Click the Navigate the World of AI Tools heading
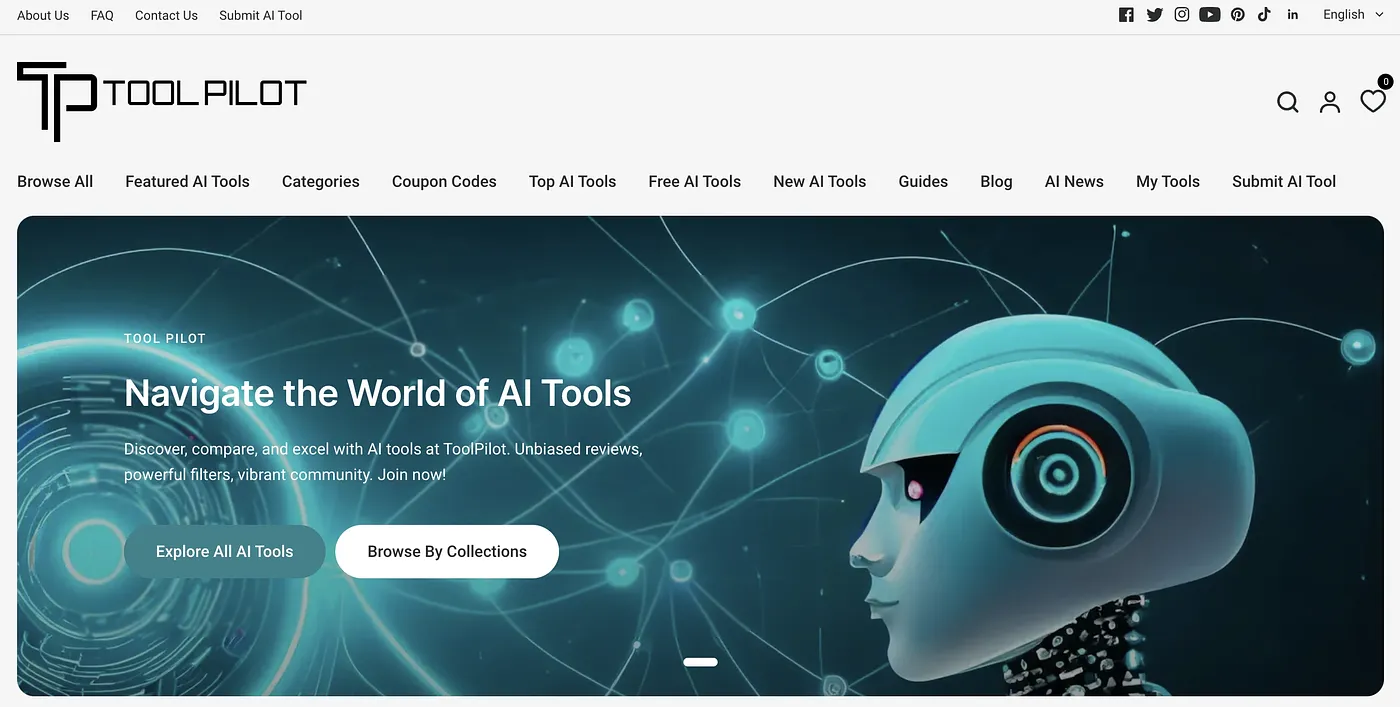This screenshot has height=707, width=1400. point(378,393)
